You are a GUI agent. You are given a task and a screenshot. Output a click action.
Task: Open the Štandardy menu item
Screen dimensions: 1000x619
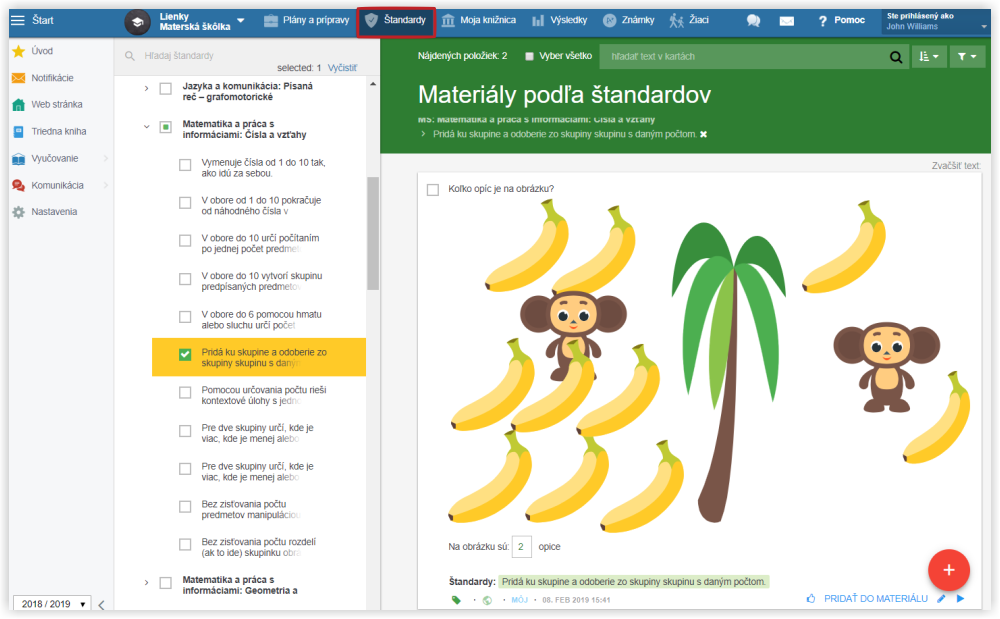[395, 21]
